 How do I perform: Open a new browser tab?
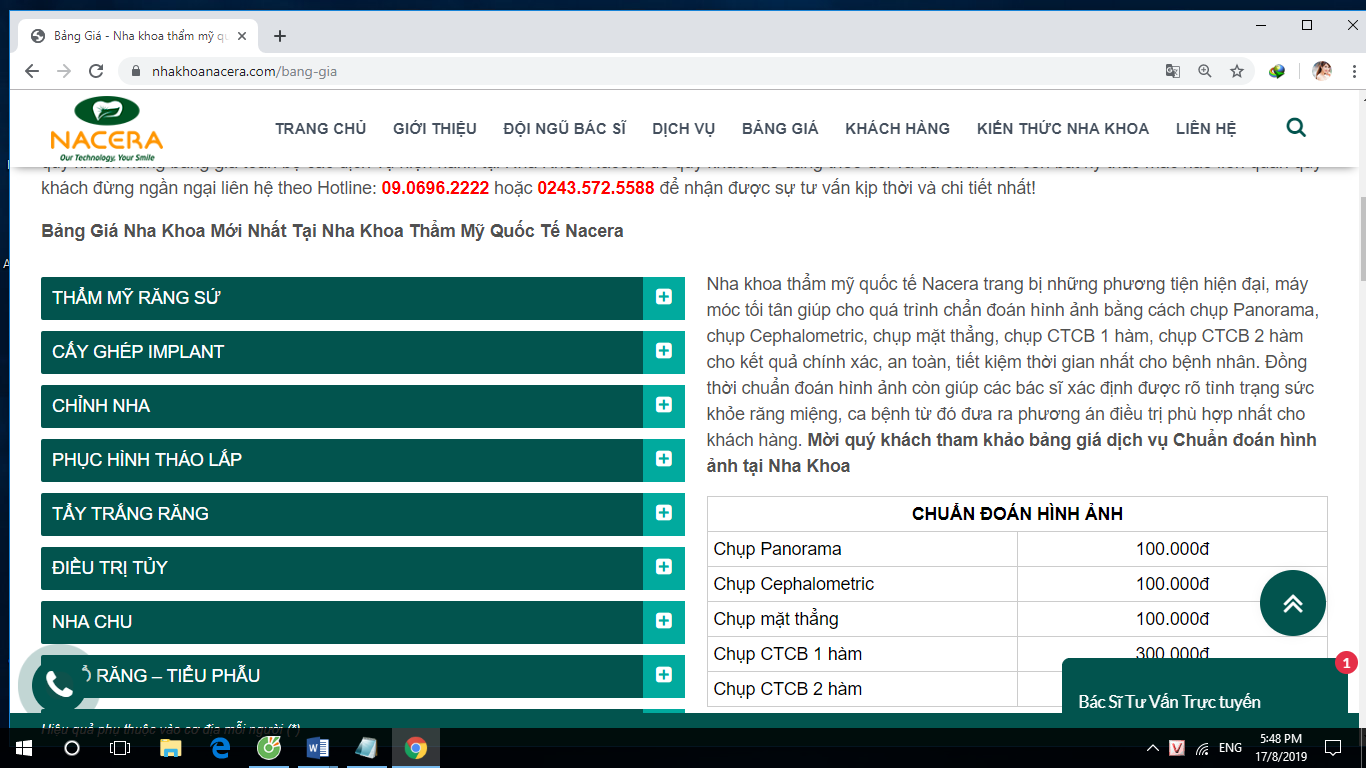[280, 36]
